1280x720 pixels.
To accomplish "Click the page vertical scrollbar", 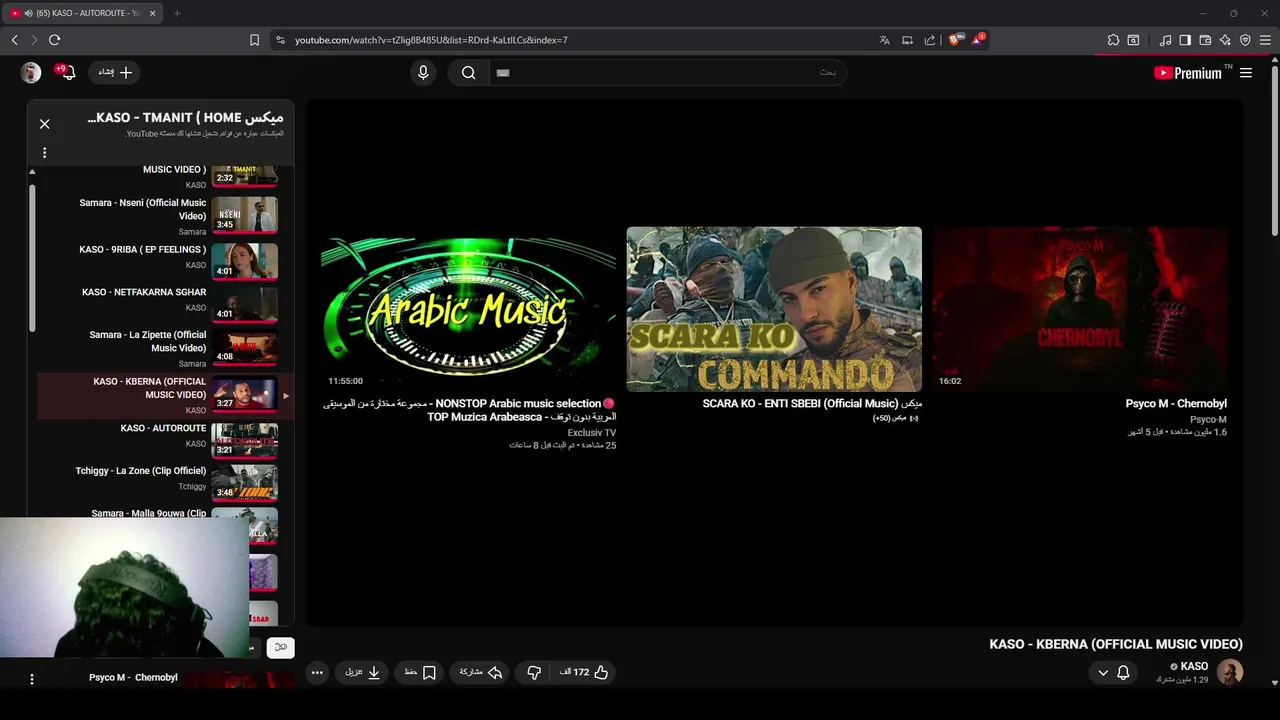I will [1274, 150].
